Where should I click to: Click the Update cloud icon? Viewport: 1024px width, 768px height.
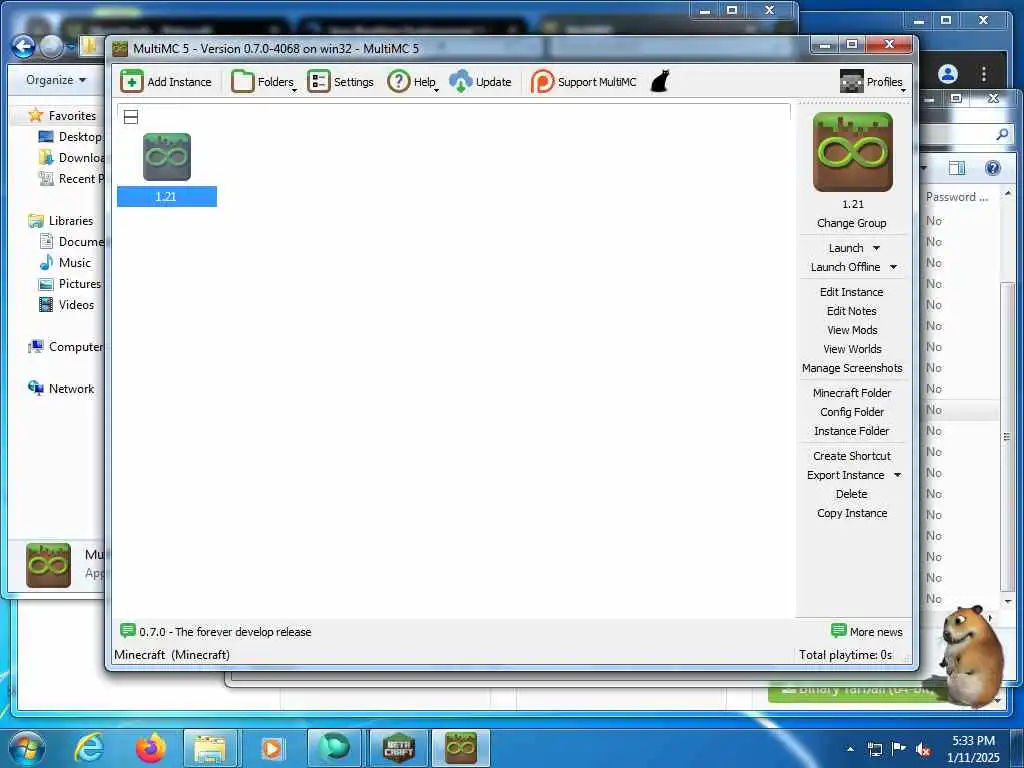(460, 82)
